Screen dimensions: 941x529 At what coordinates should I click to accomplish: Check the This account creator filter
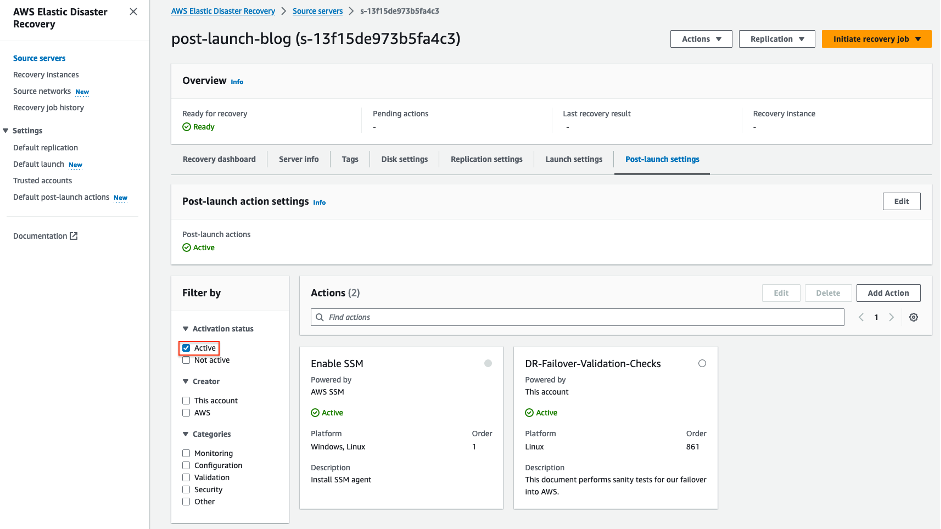[x=186, y=401]
